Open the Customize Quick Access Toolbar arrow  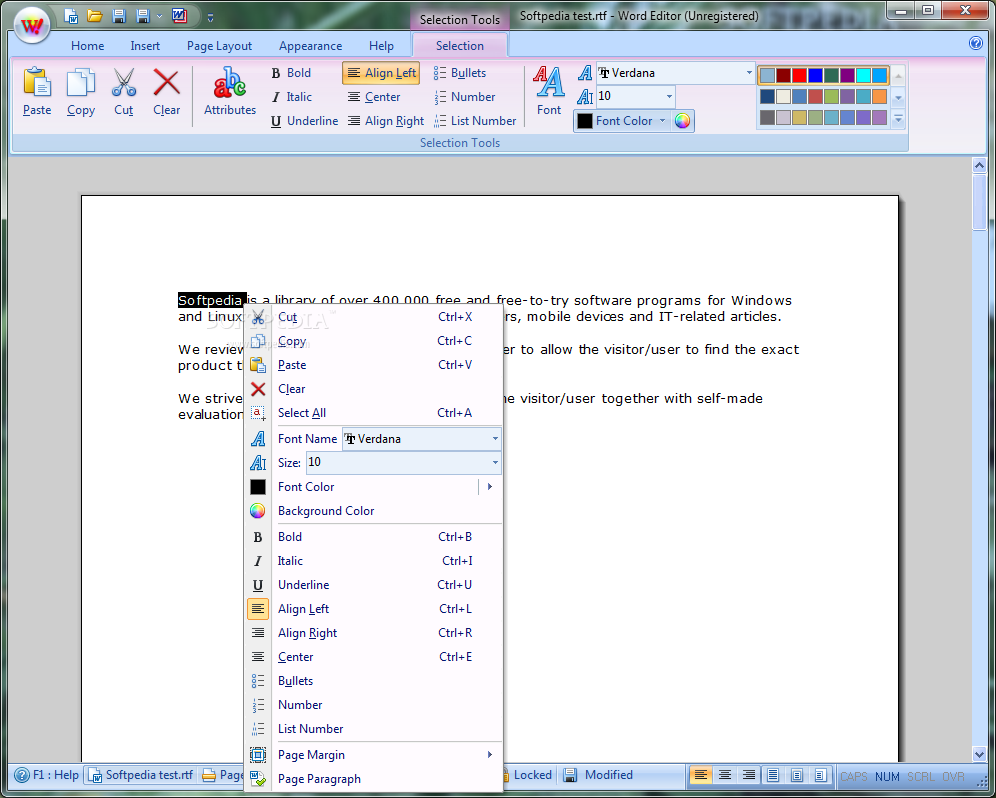tap(210, 18)
